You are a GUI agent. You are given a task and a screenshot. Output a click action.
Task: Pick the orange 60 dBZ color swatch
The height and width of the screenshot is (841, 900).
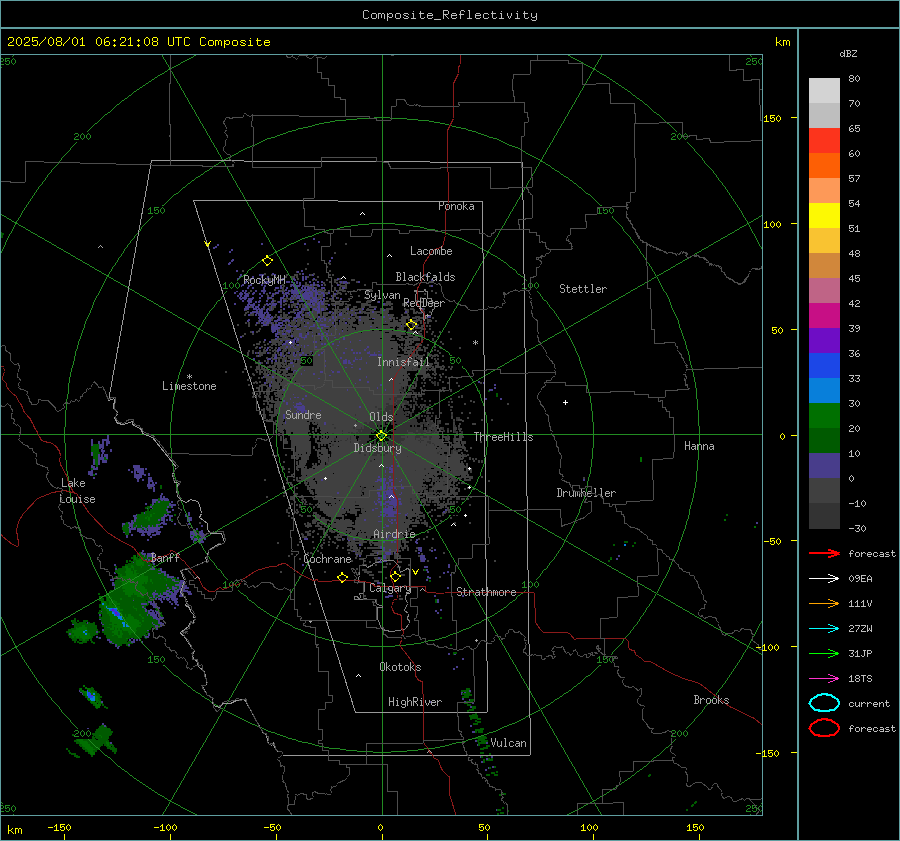[x=824, y=165]
